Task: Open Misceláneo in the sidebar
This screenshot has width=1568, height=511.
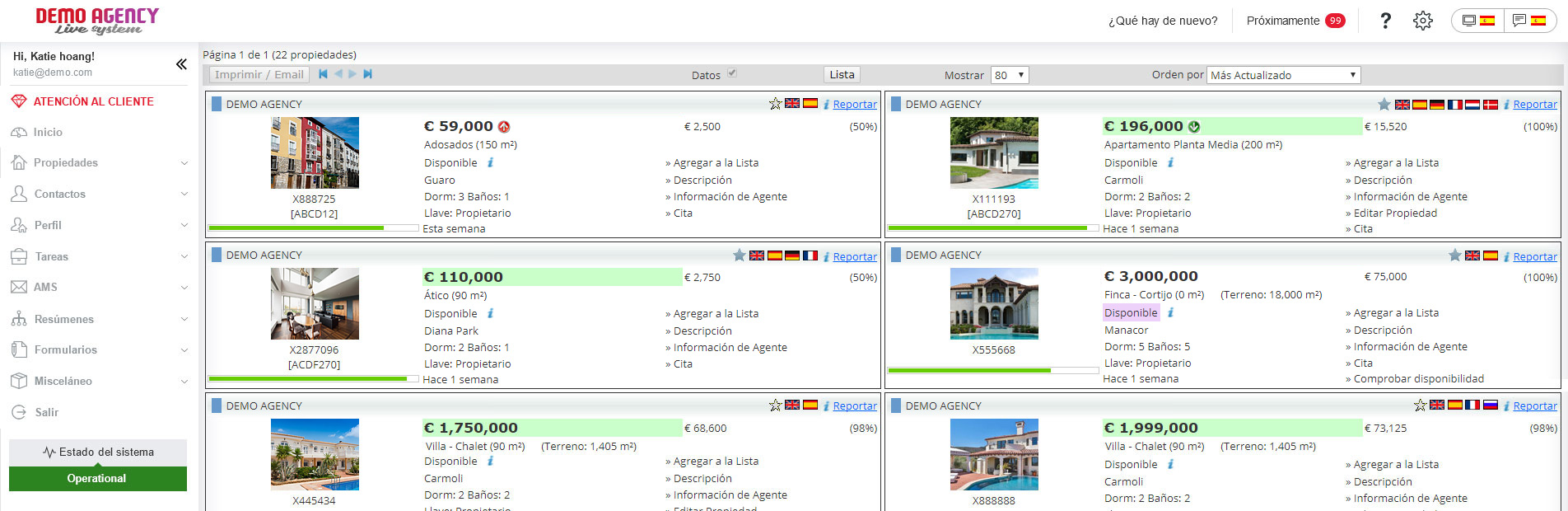Action: 63,381
